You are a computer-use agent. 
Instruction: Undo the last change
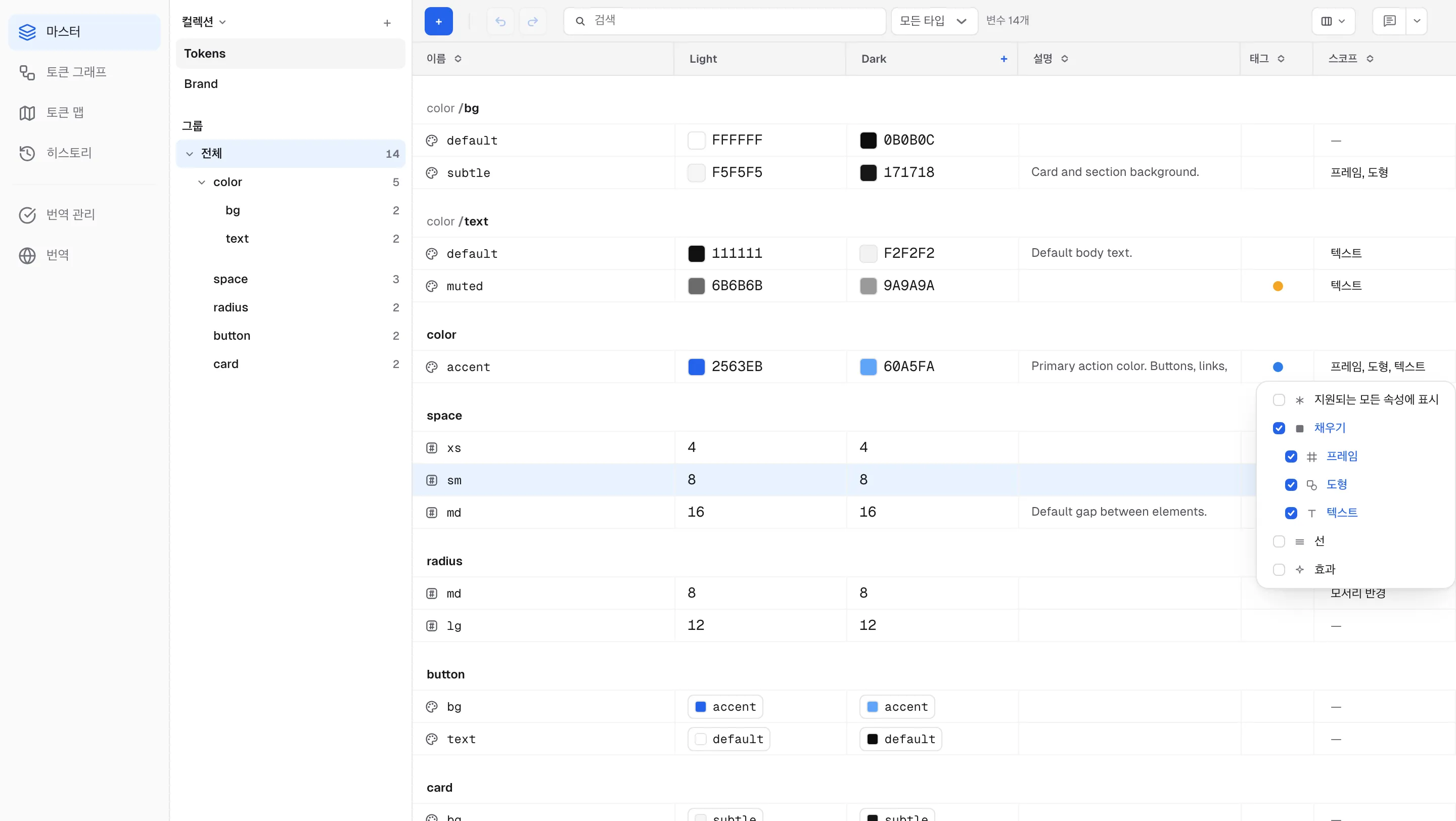[x=500, y=21]
